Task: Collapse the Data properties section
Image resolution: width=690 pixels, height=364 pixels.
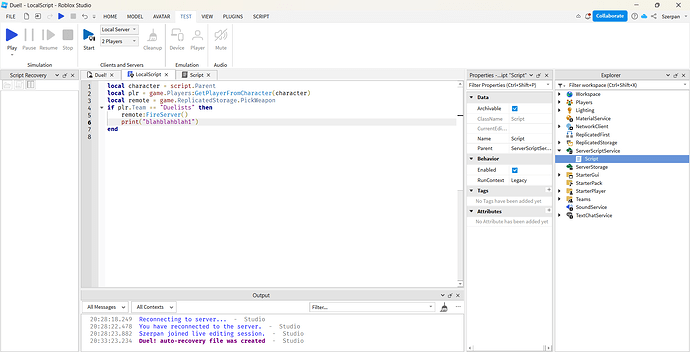Action: click(472, 97)
